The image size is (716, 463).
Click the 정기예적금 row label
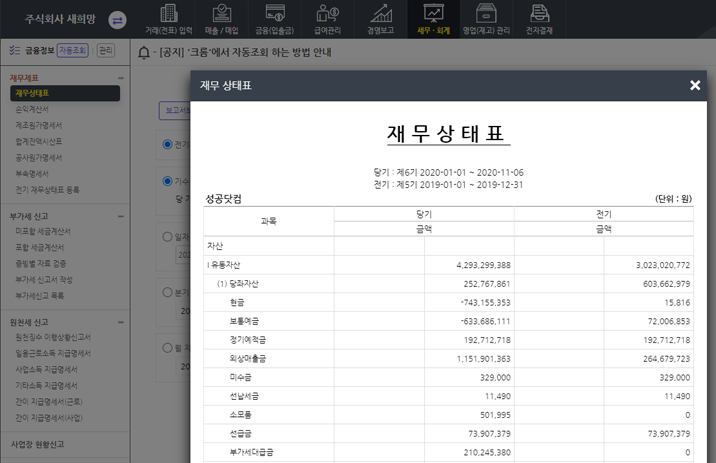pos(247,340)
